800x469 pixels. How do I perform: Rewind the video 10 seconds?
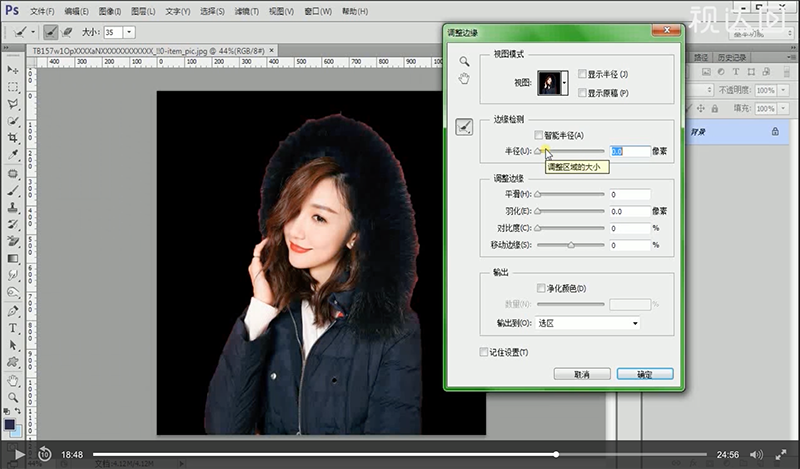click(x=44, y=454)
